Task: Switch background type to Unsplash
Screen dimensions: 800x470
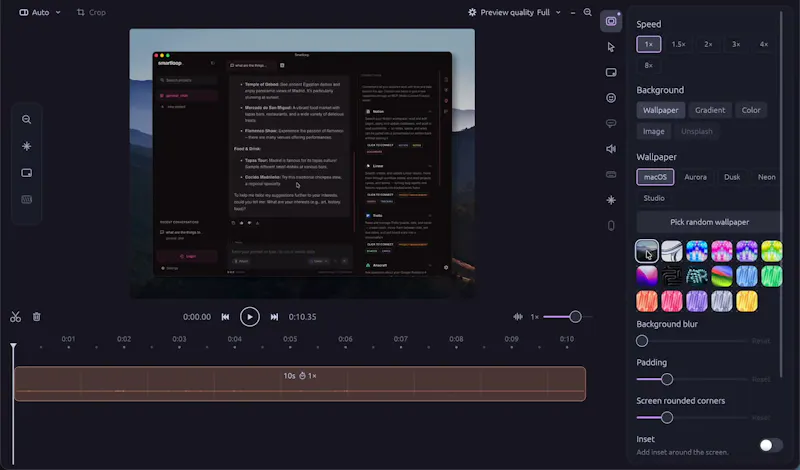Action: pos(696,132)
